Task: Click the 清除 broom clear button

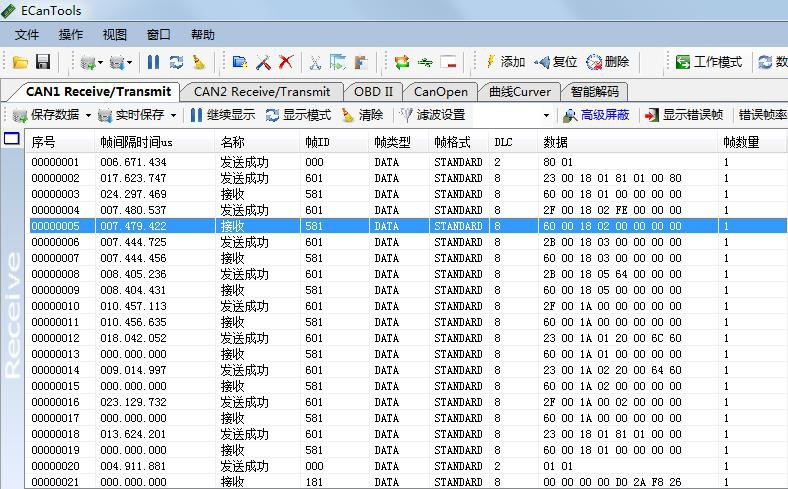Action: [362, 115]
